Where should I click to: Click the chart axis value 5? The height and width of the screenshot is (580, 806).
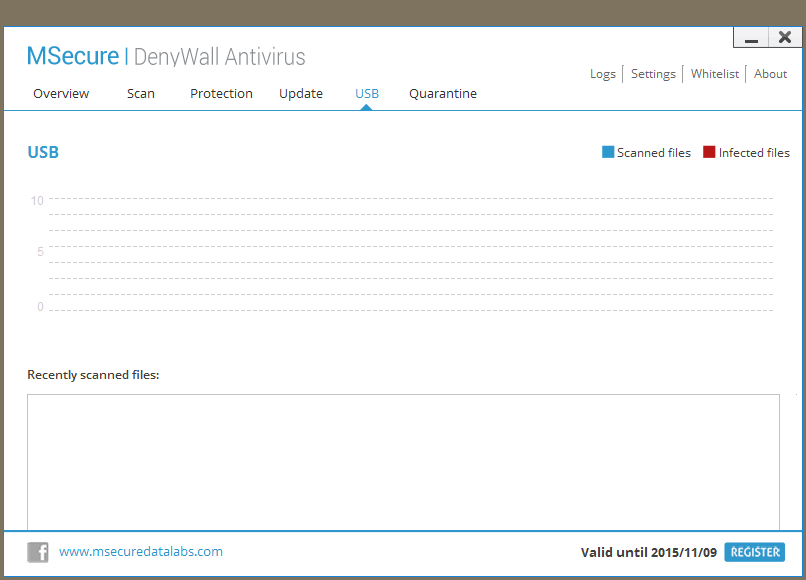click(40, 251)
